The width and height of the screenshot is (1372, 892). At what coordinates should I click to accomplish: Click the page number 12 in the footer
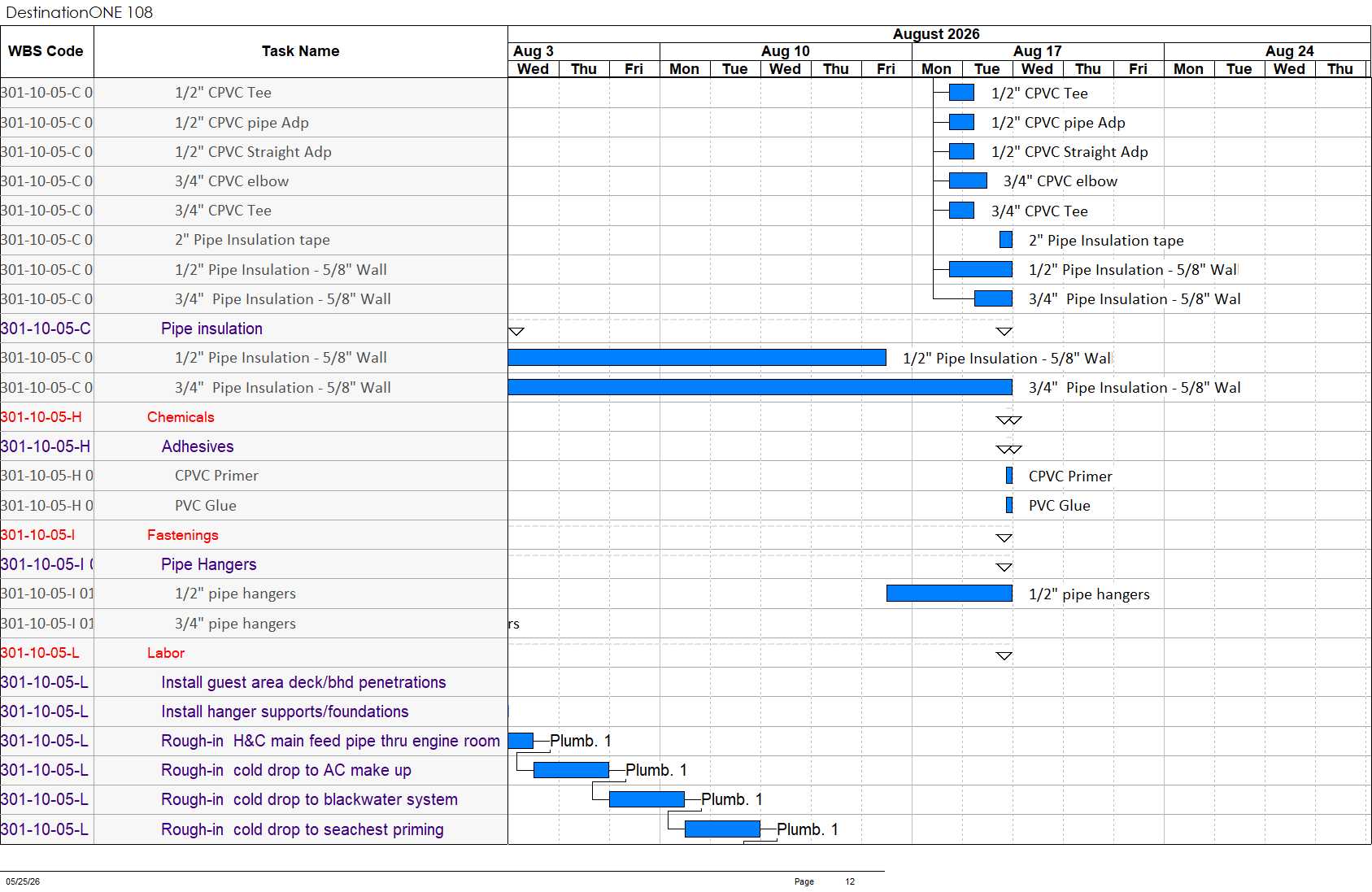click(850, 881)
